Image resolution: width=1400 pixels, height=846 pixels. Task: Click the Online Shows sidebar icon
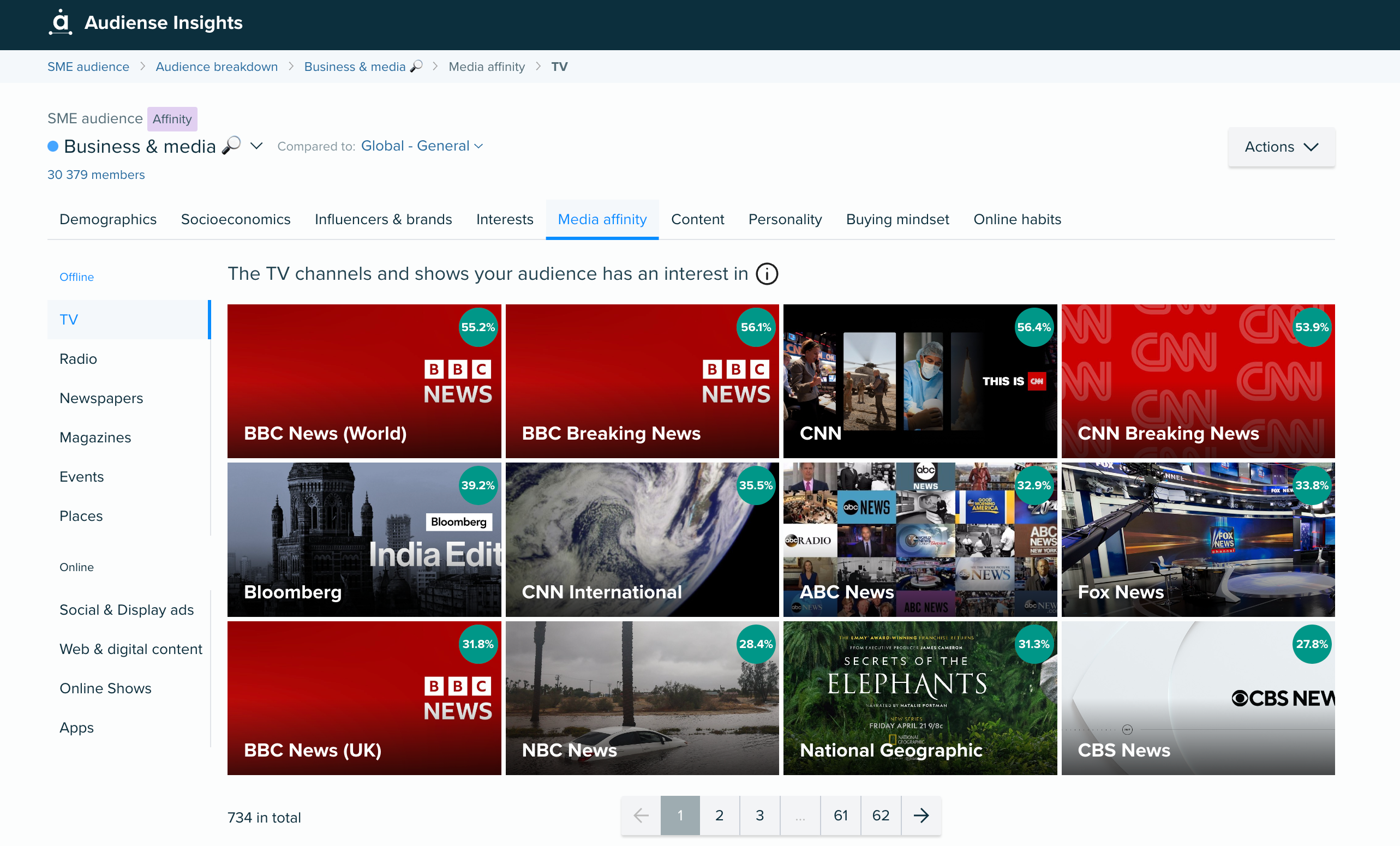(105, 688)
